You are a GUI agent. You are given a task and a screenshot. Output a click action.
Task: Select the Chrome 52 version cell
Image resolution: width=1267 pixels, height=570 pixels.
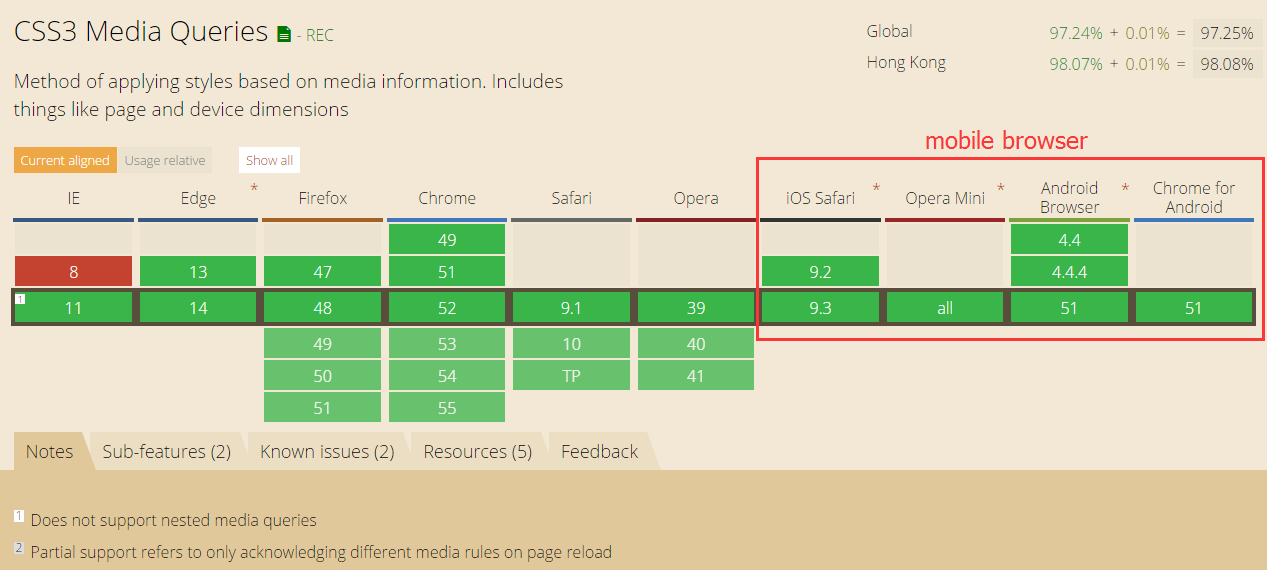coord(447,308)
